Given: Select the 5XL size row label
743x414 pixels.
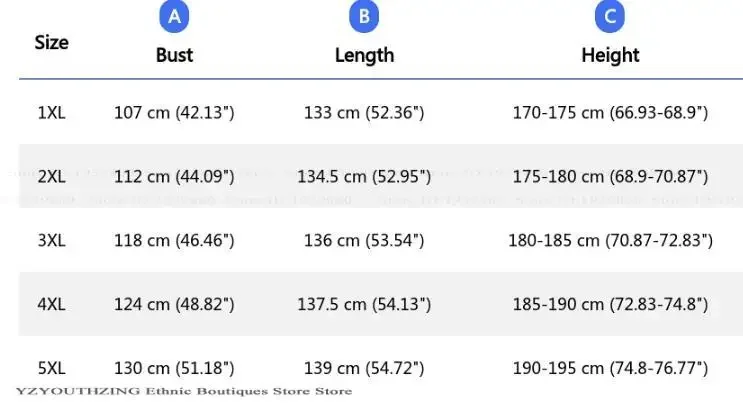Looking at the screenshot, I should pyautogui.click(x=51, y=368).
